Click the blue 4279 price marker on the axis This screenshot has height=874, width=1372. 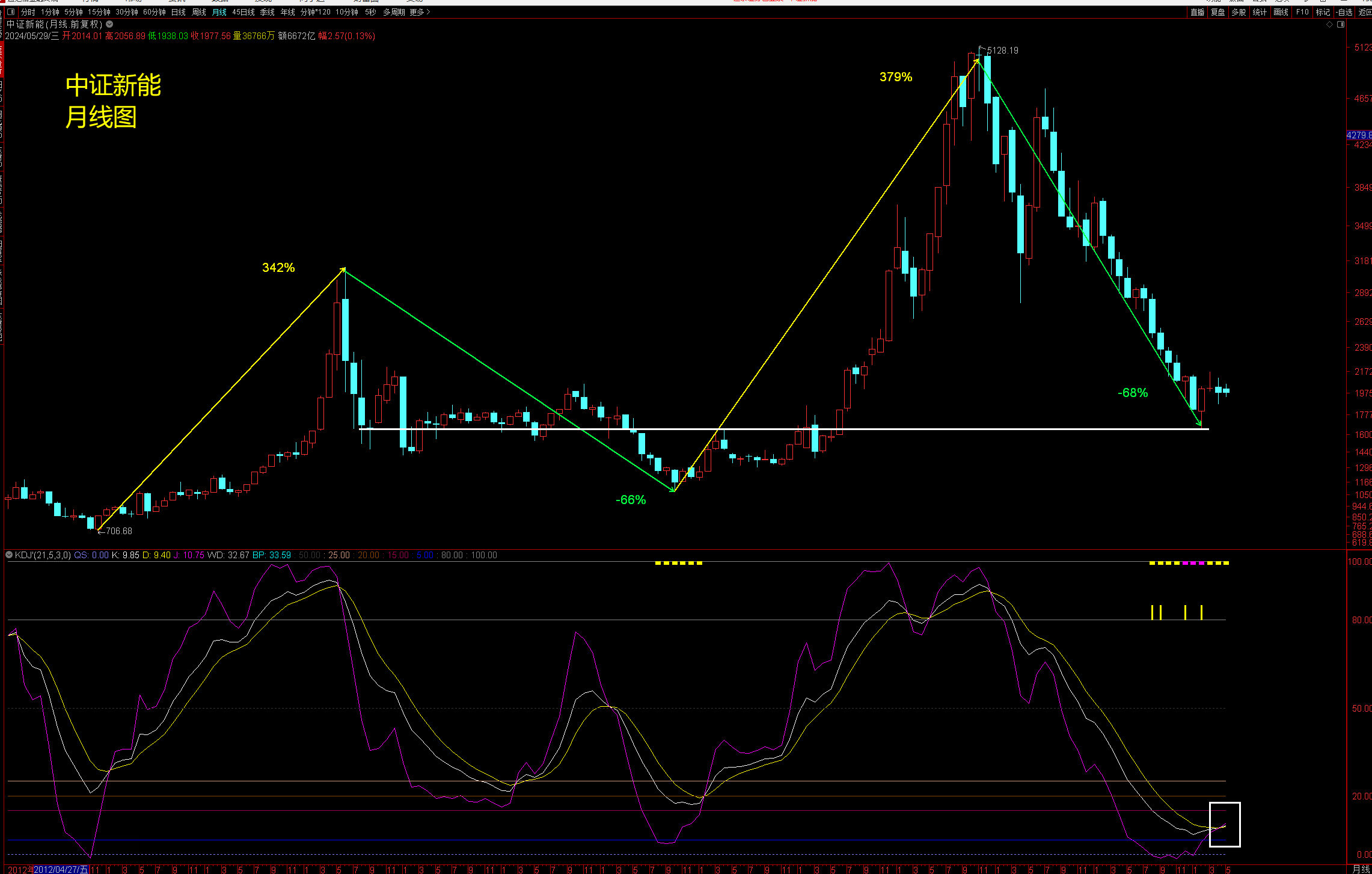1359,135
